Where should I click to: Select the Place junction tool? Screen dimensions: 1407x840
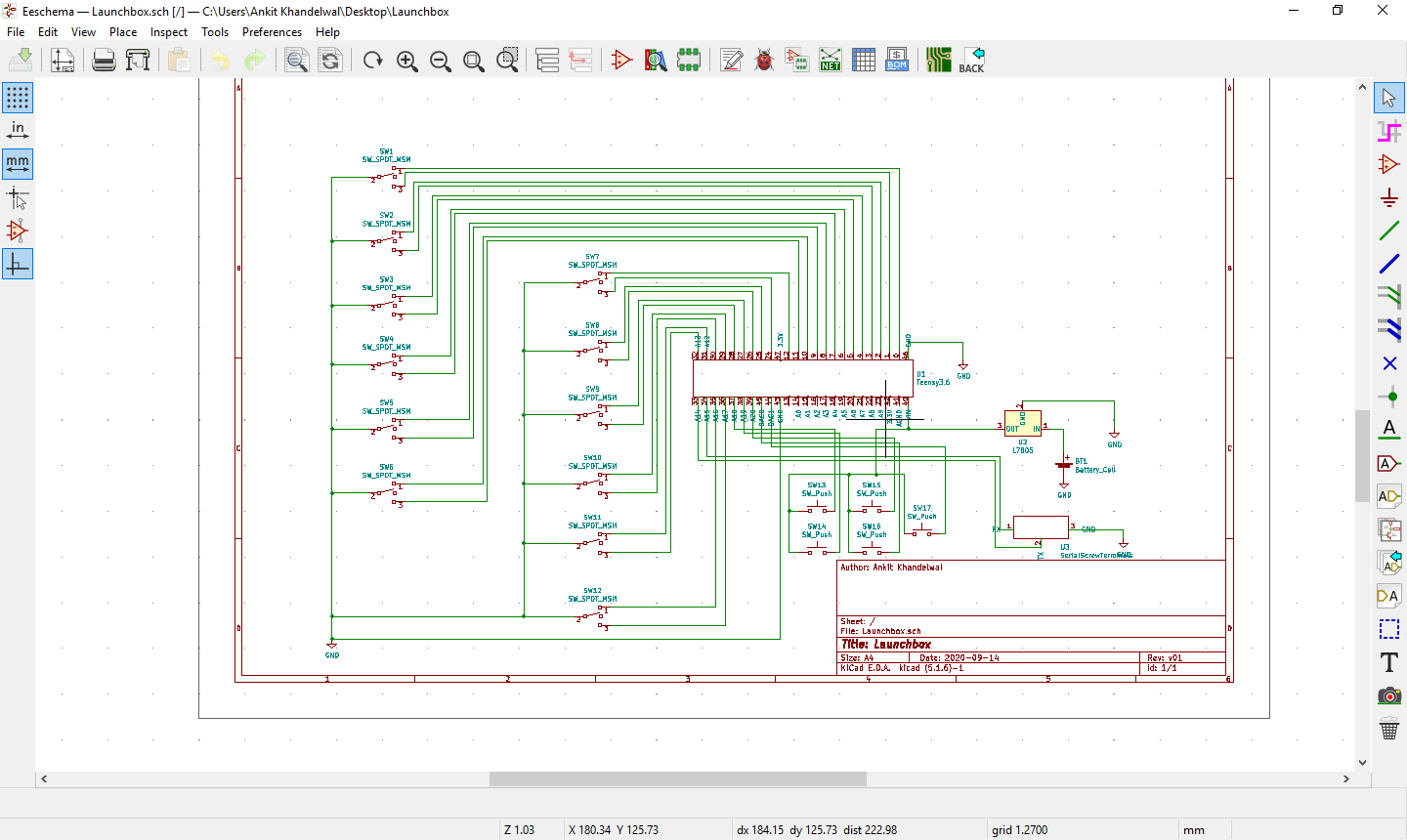click(1388, 397)
